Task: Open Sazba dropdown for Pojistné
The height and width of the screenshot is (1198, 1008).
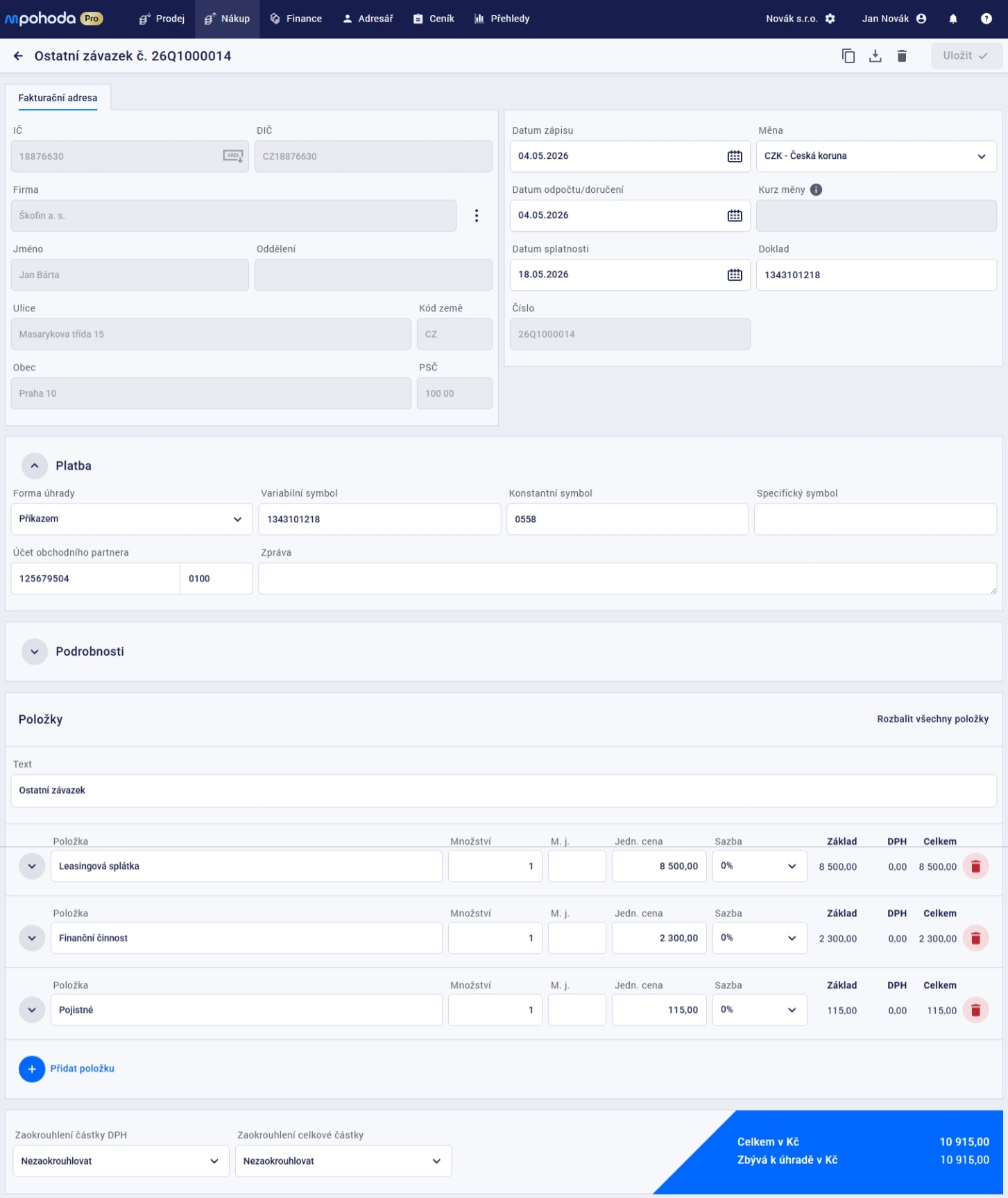Action: [760, 1010]
